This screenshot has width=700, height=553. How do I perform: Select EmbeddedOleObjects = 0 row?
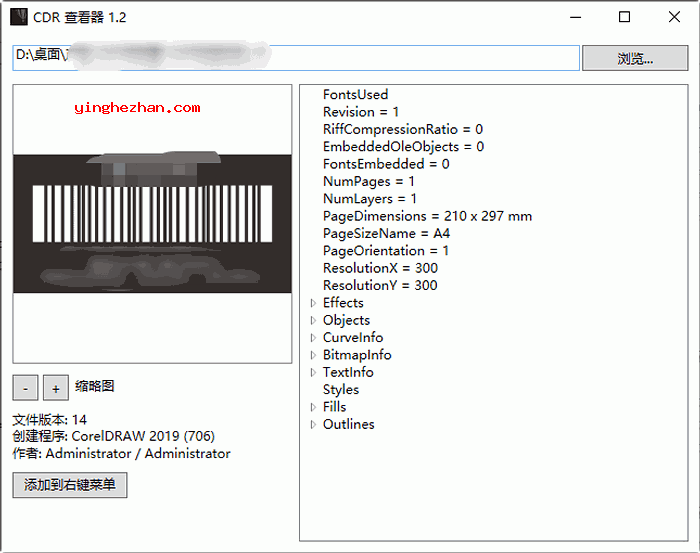(403, 147)
